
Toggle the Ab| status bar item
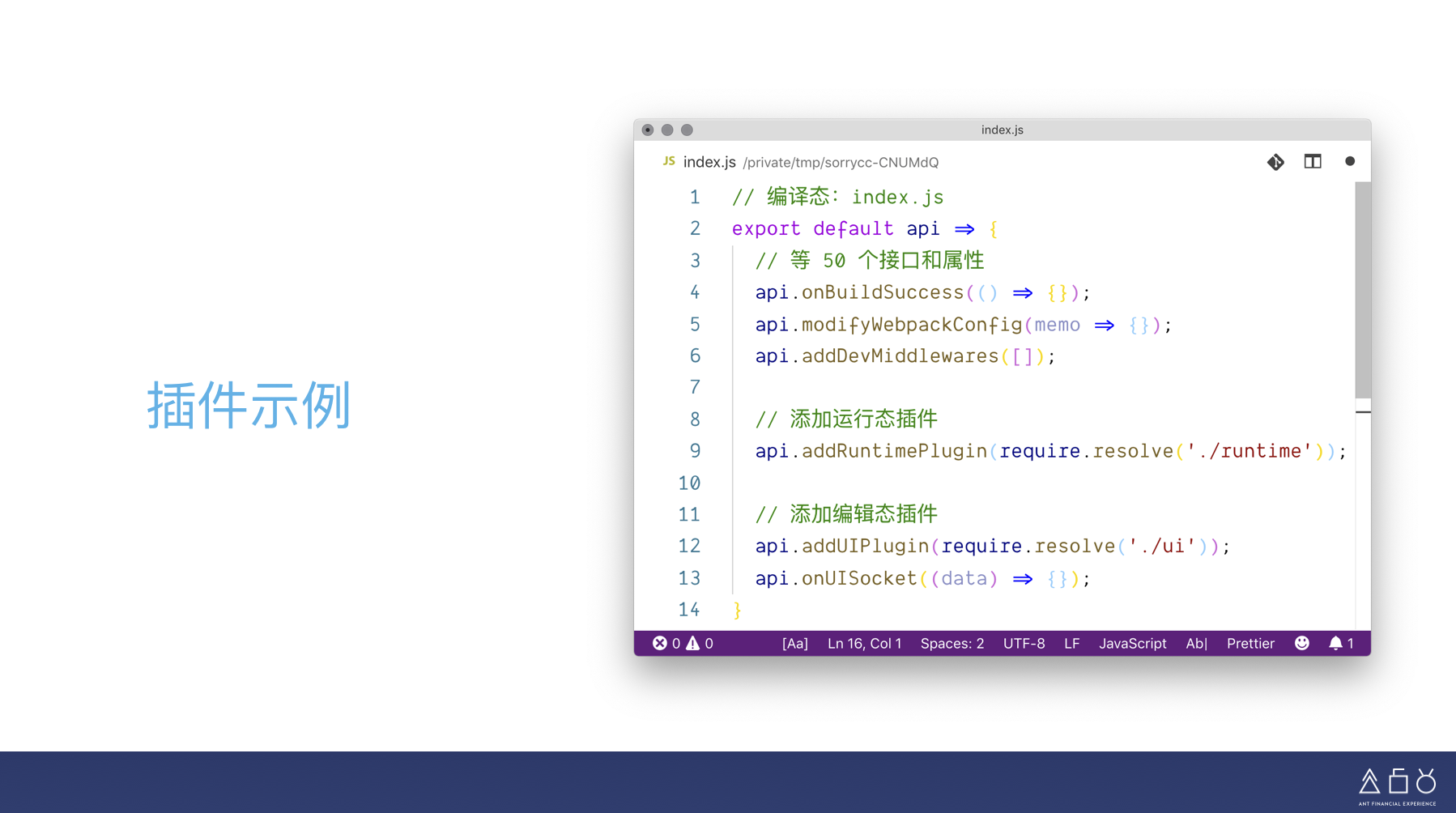tap(1196, 643)
